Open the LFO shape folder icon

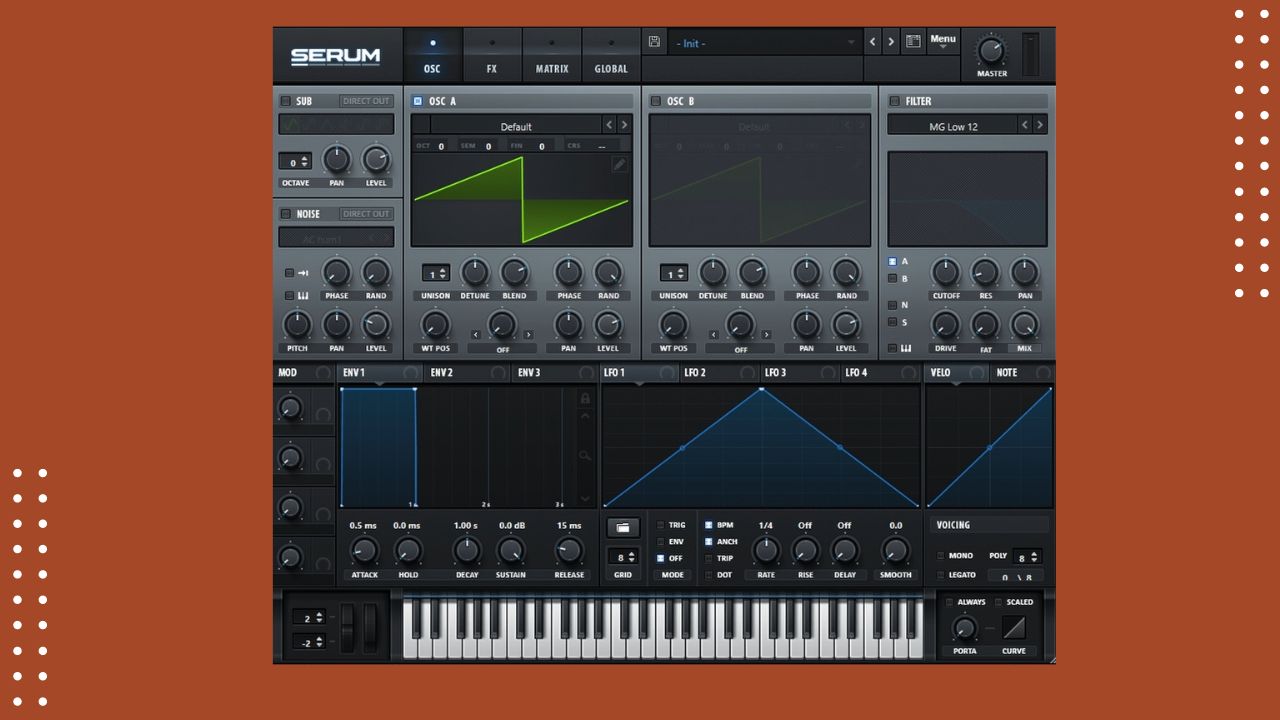click(622, 527)
